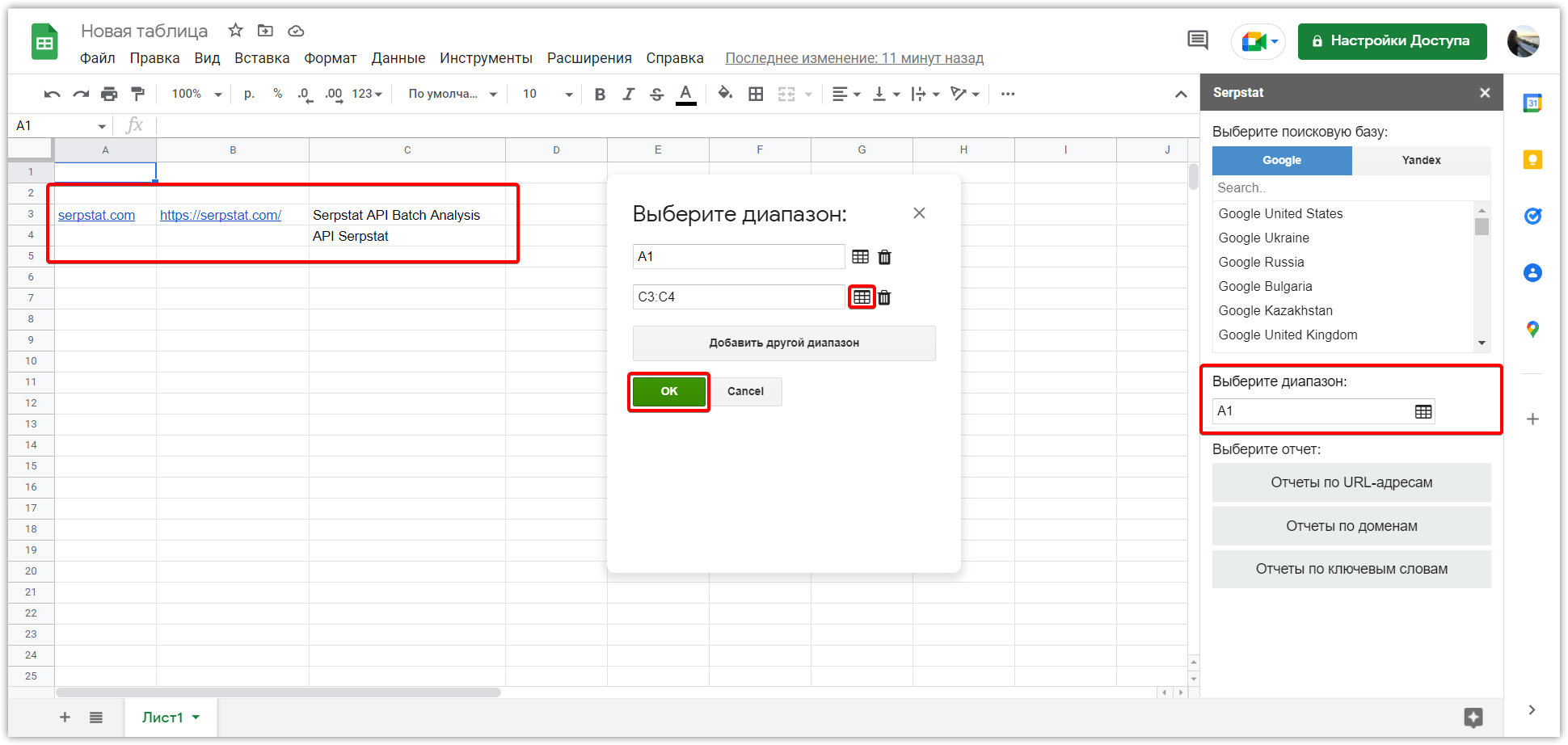Open Google Tasks in side panel

(1532, 216)
